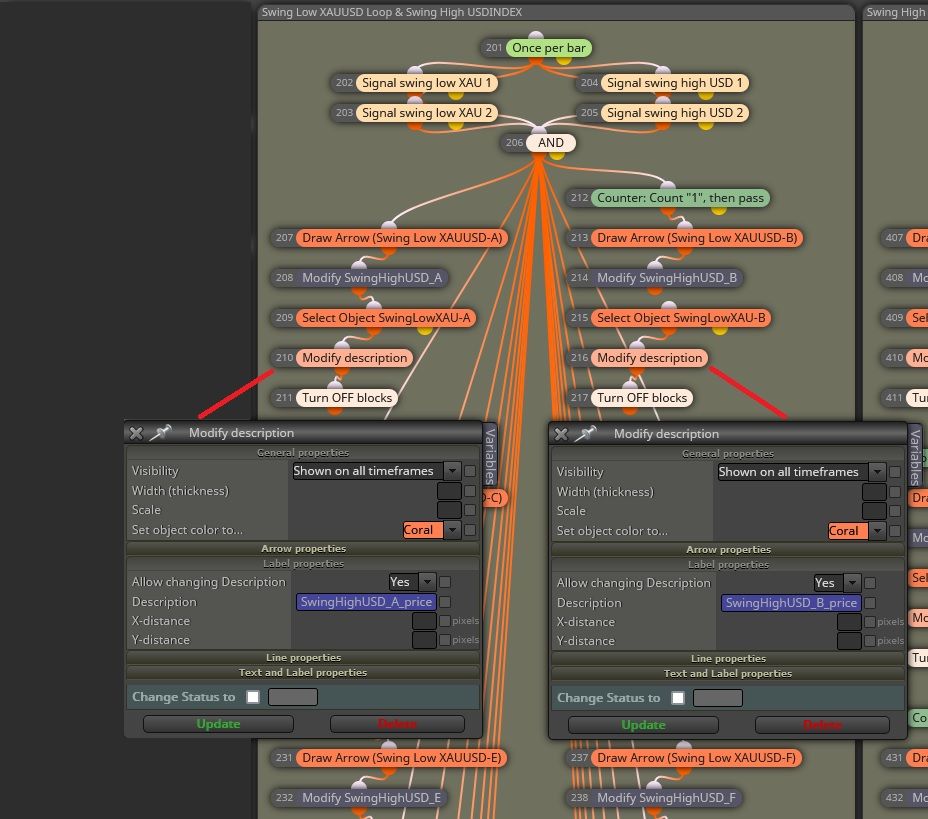The image size is (928, 819).
Task: Select the AND block 206
Action: point(550,143)
